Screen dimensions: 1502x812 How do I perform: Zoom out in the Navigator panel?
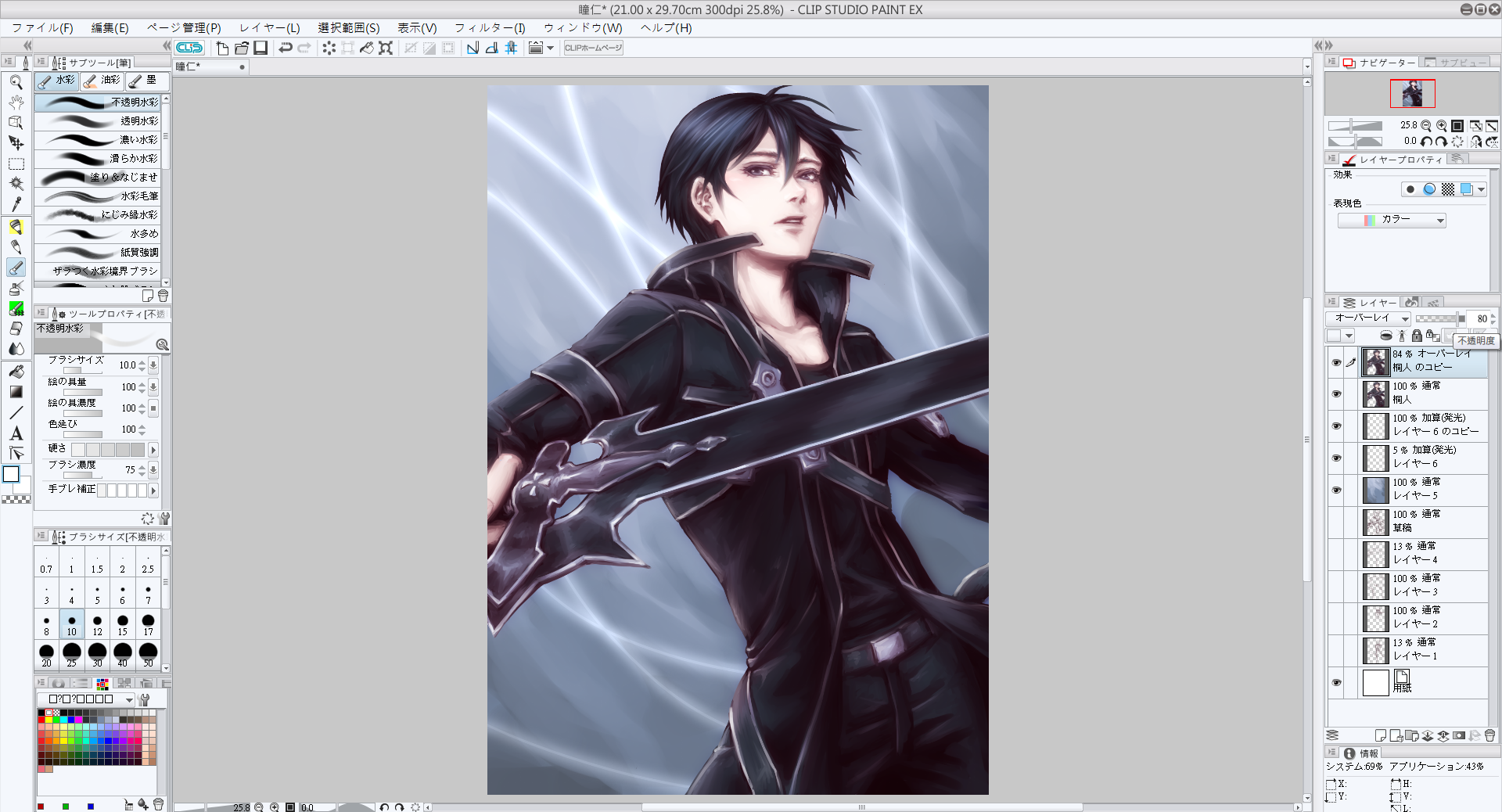1426,125
